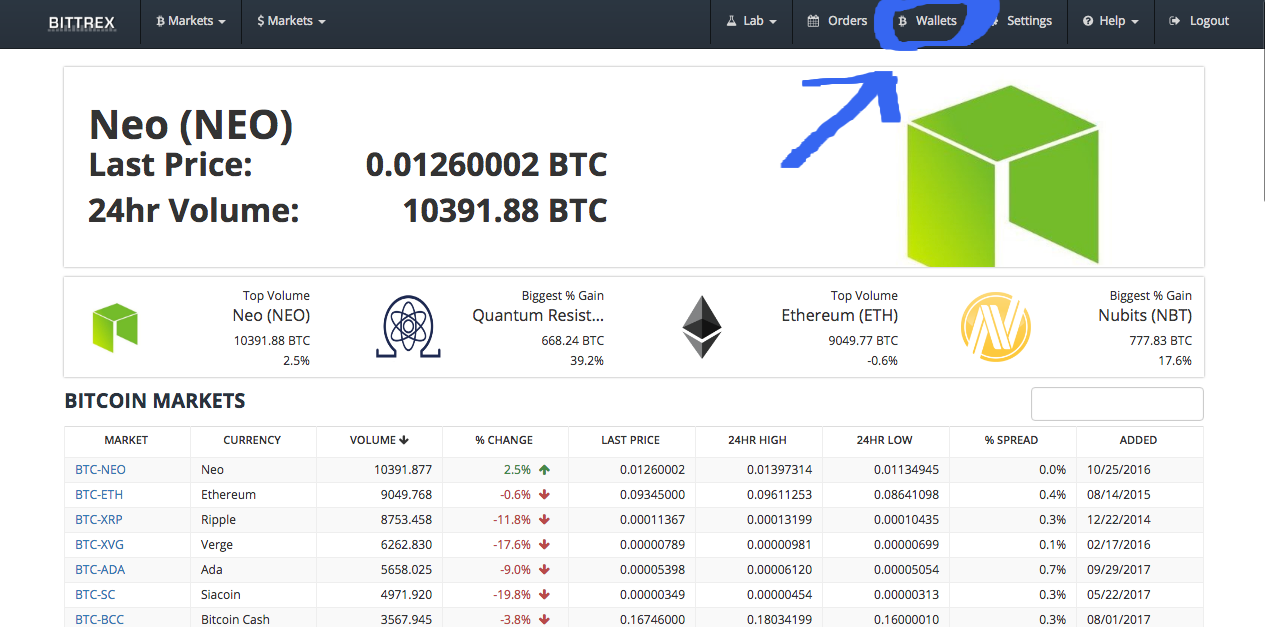The height and width of the screenshot is (627, 1265).
Task: Click the Neo (NEO) heading title
Action: 191,124
